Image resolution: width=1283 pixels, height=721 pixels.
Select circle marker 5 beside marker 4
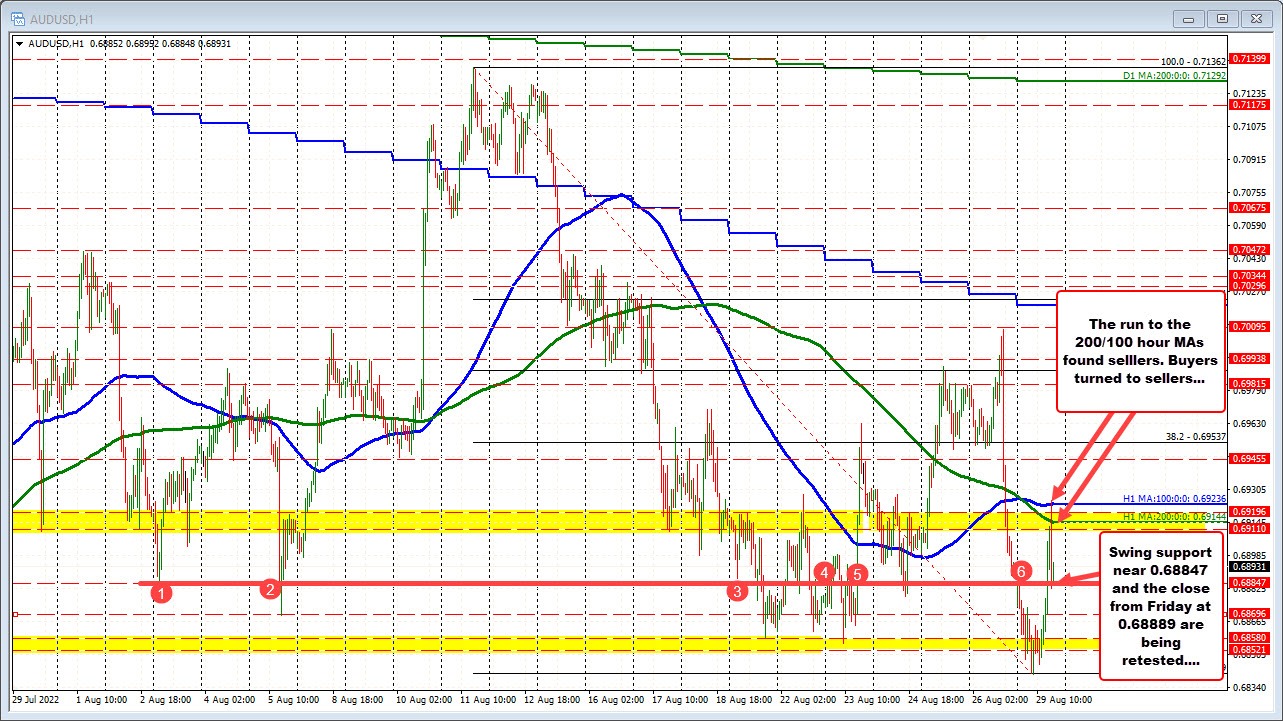click(x=856, y=574)
